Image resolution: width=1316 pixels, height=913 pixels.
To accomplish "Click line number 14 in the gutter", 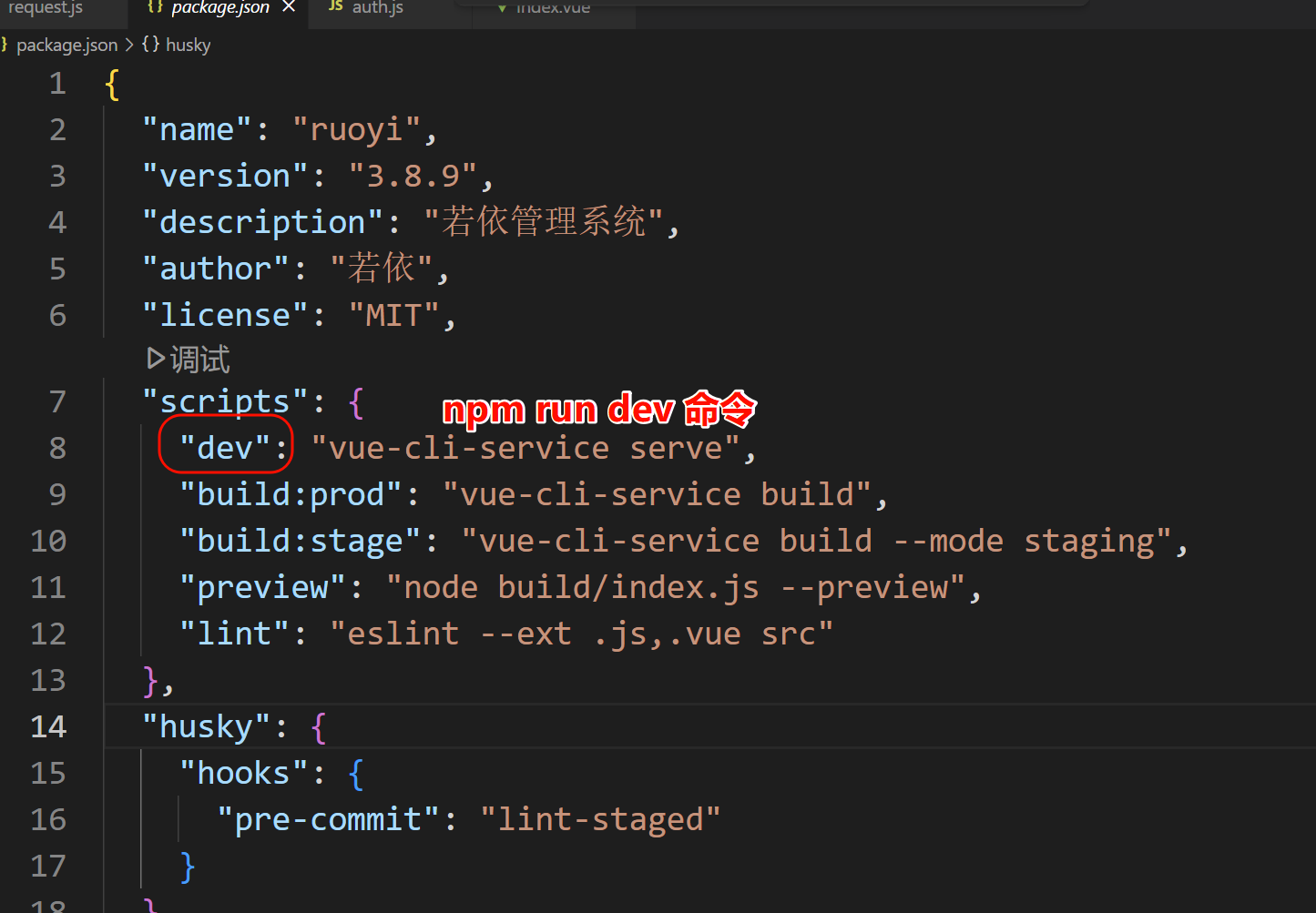I will pyautogui.click(x=49, y=726).
